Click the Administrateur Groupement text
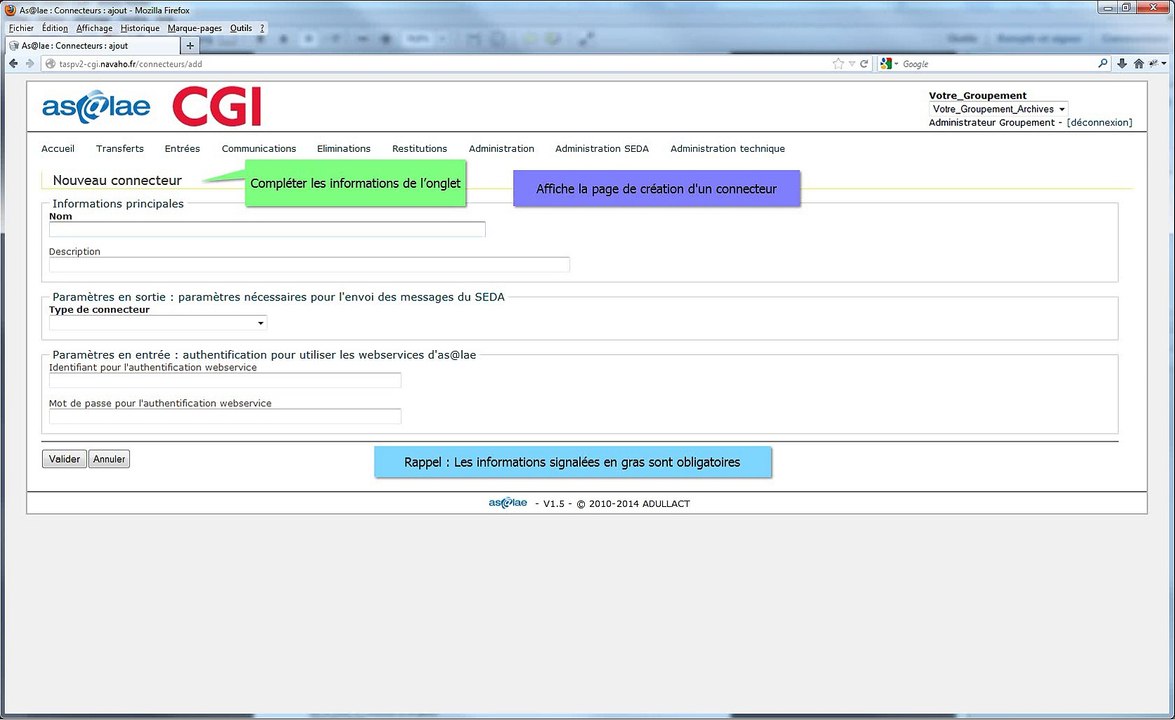Viewport: 1175px width, 720px height. coord(991,123)
